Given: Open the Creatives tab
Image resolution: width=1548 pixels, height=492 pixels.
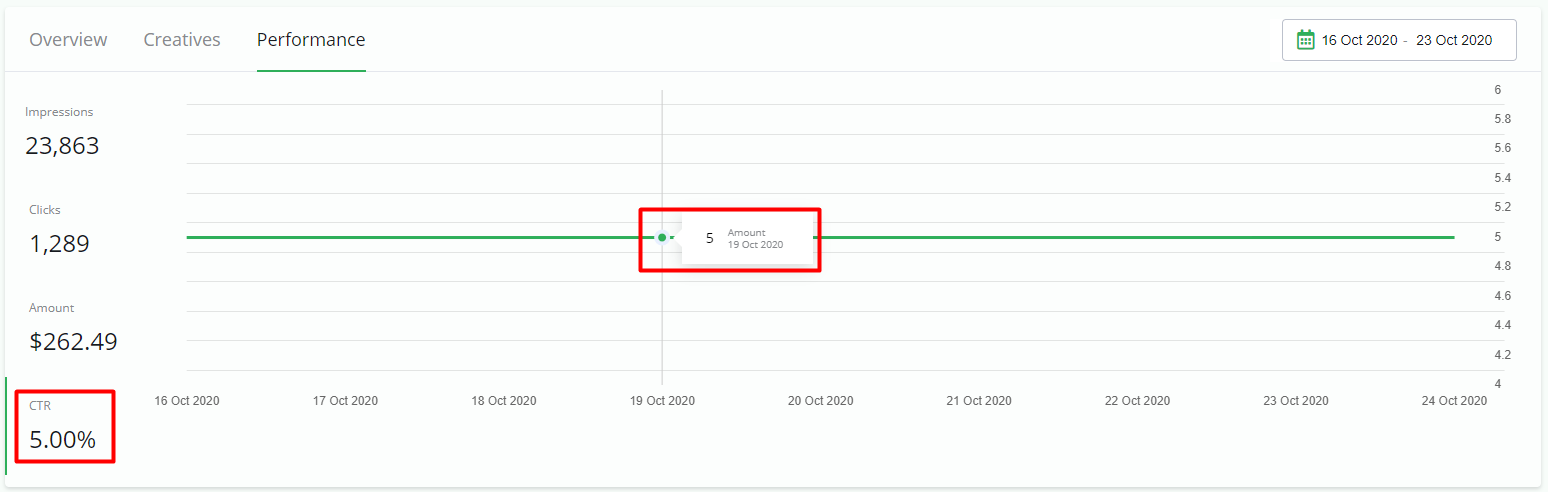Looking at the screenshot, I should 182,40.
